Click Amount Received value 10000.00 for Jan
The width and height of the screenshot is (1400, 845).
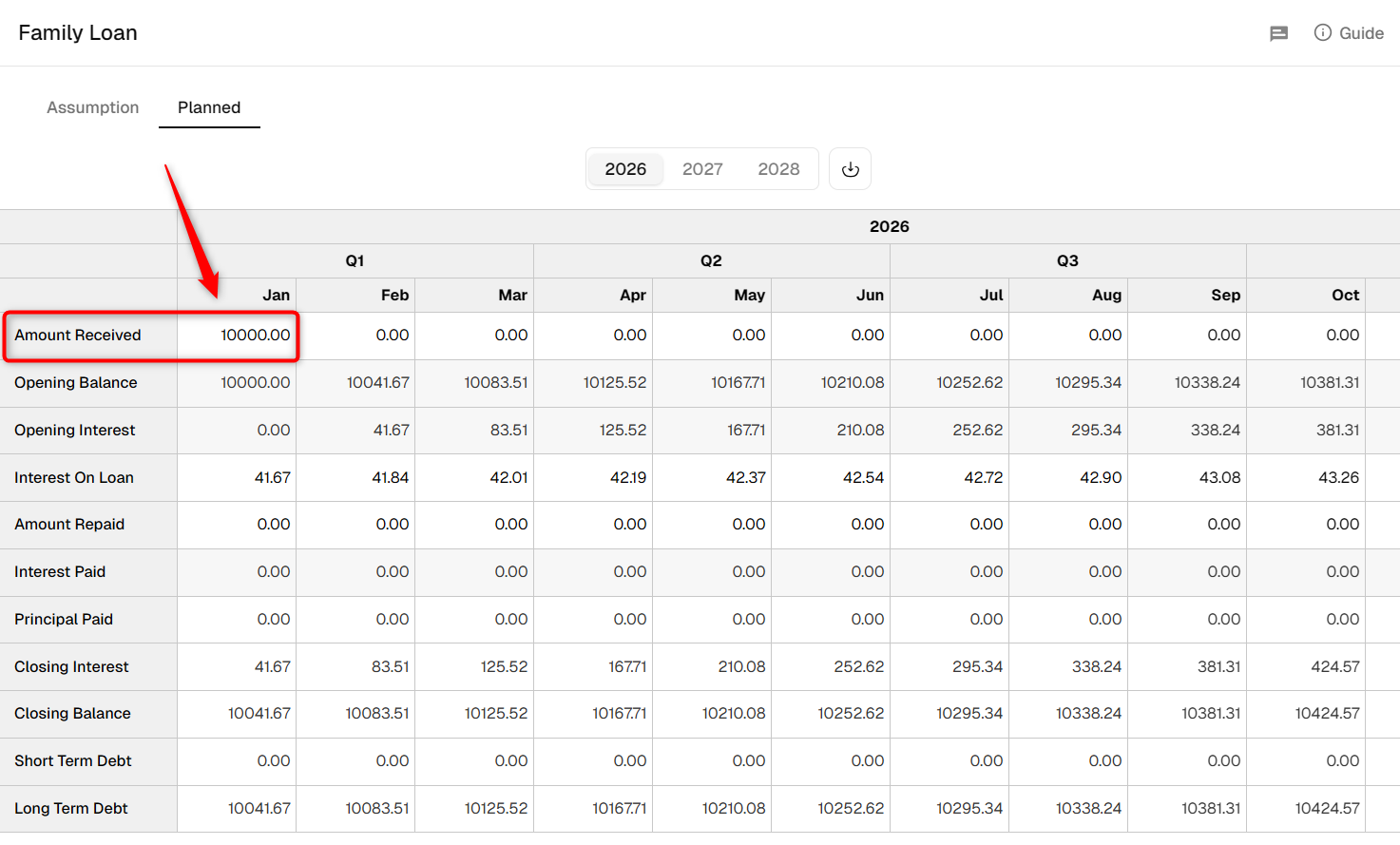(256, 336)
